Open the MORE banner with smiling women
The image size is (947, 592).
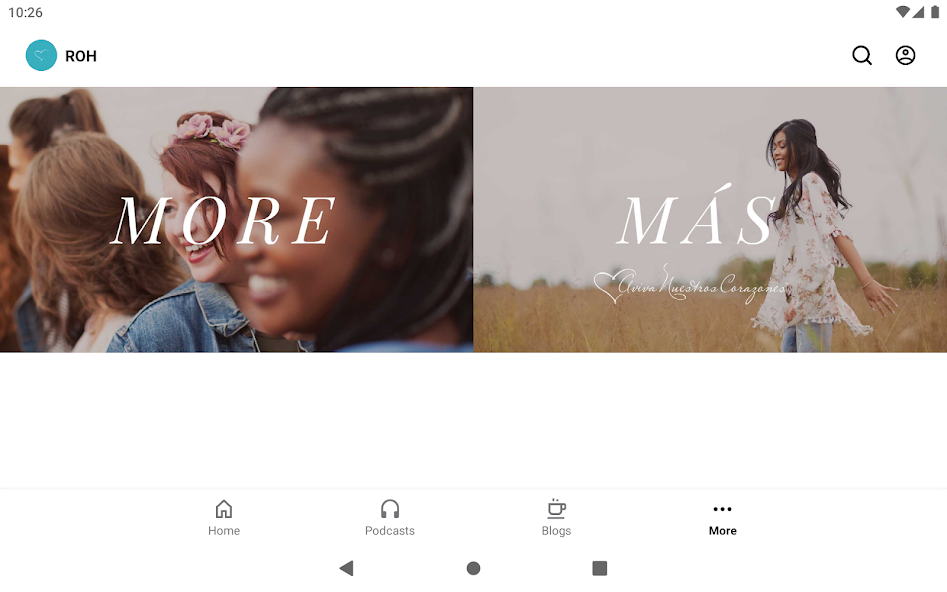click(x=236, y=220)
